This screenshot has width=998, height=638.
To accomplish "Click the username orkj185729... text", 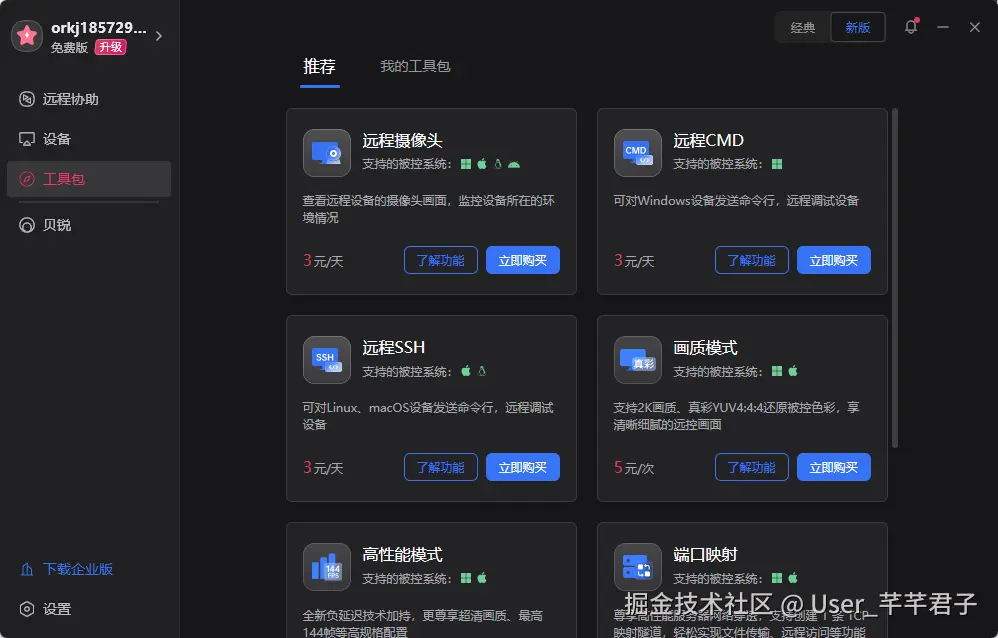I will click(x=99, y=28).
